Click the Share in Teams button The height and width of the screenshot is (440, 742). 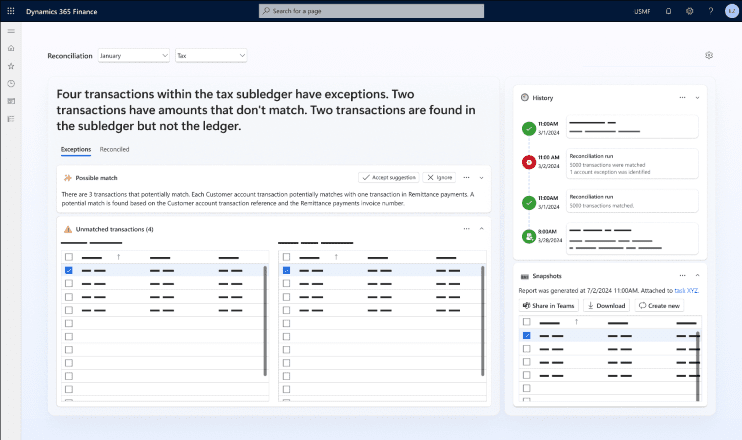[548, 305]
